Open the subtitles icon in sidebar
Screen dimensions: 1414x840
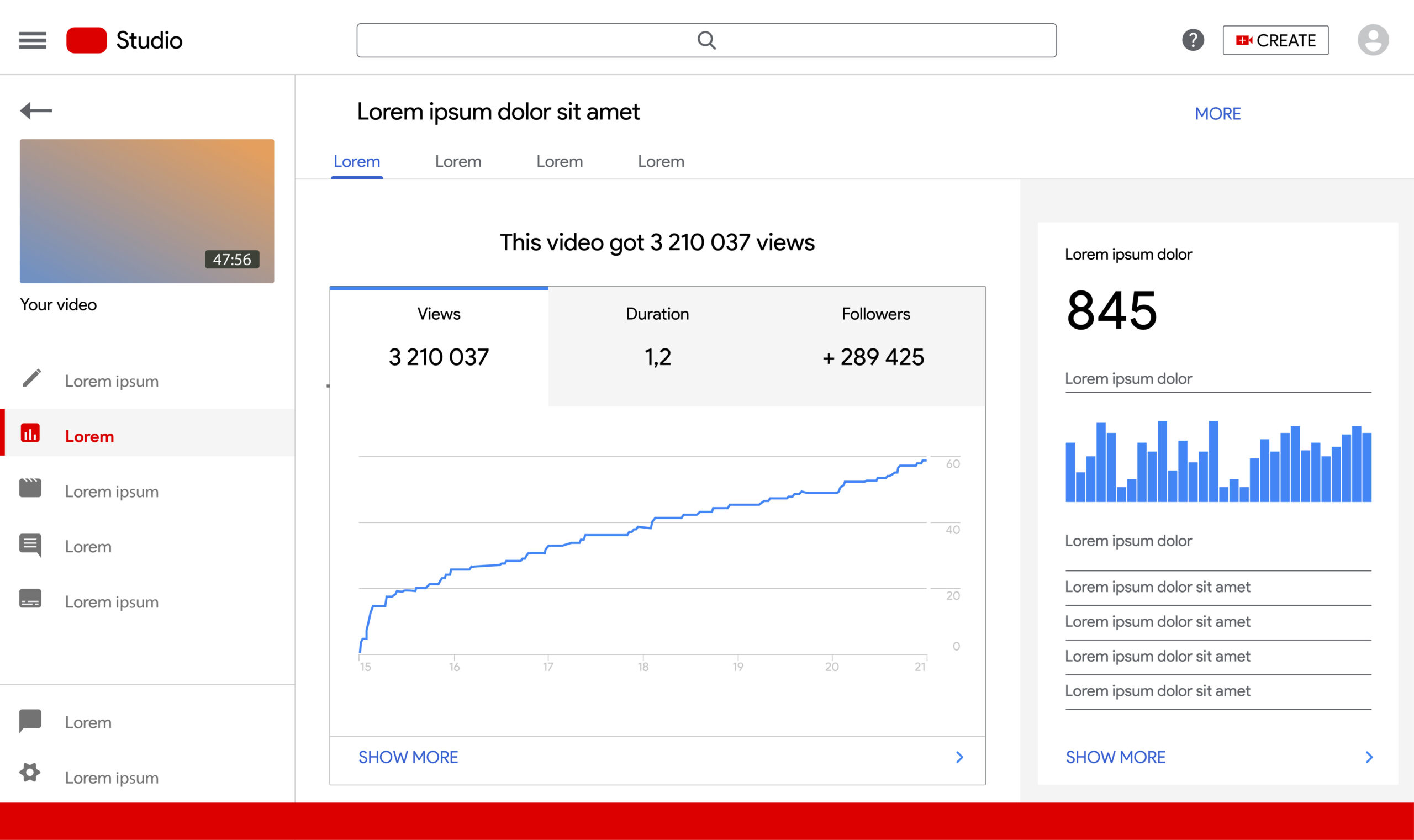30,599
